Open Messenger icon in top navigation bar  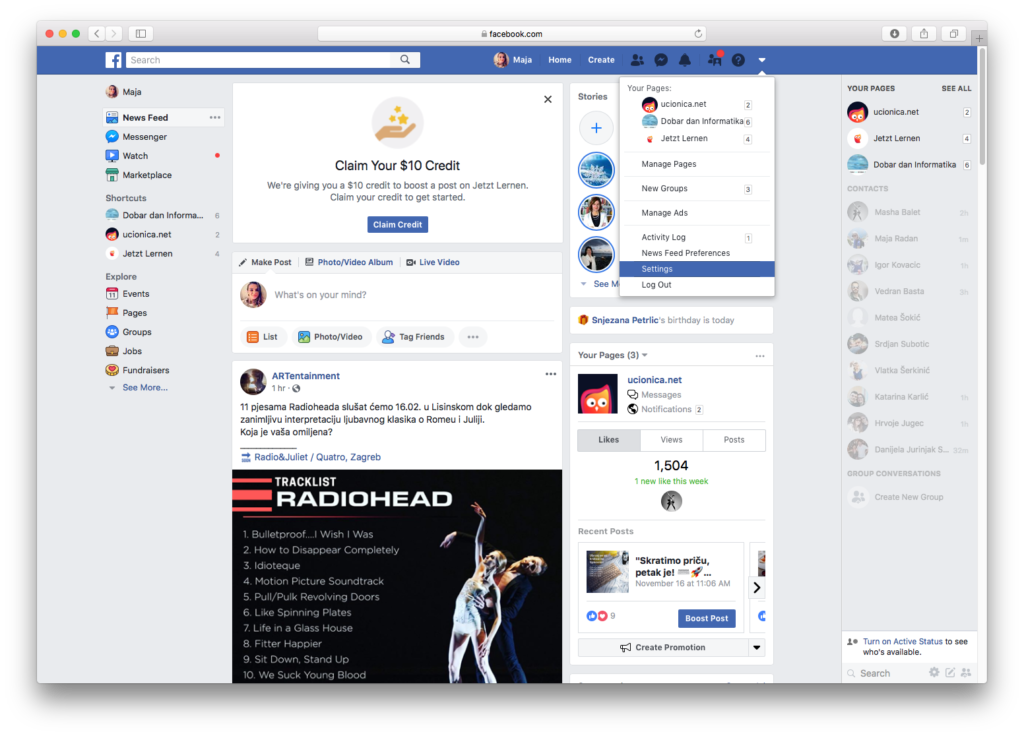661,60
